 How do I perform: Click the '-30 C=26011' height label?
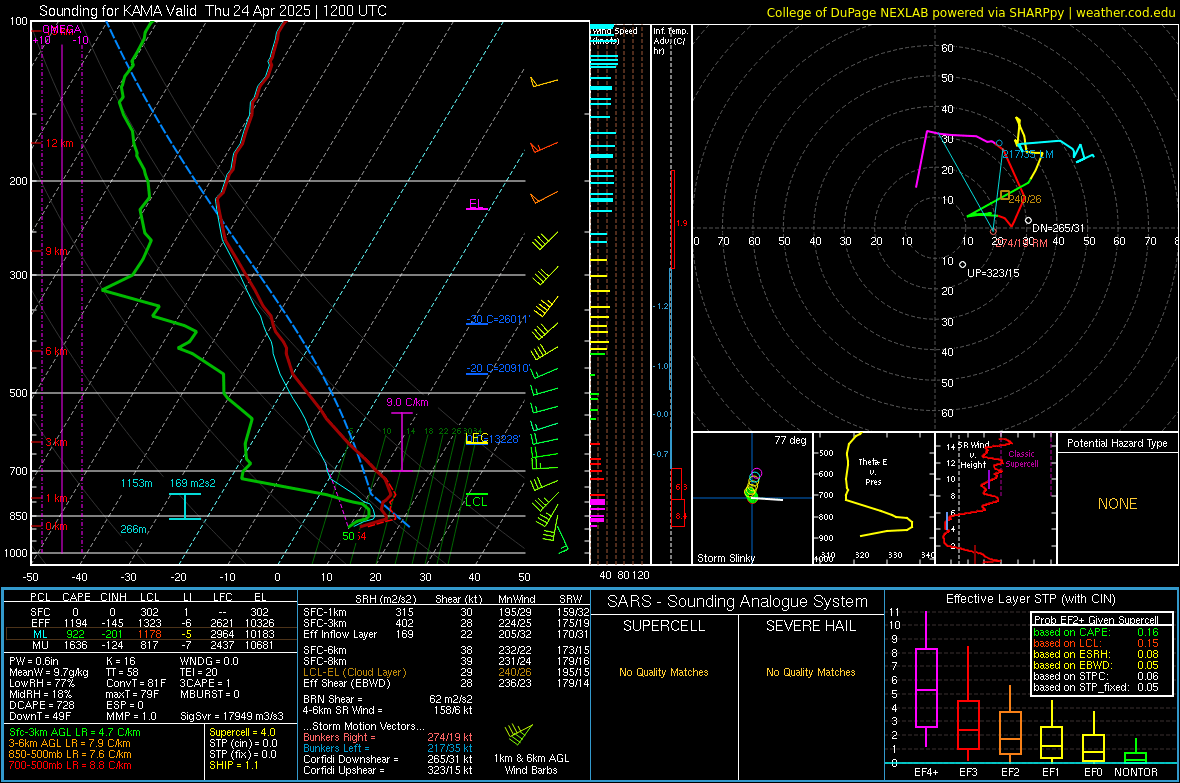pyautogui.click(x=498, y=319)
